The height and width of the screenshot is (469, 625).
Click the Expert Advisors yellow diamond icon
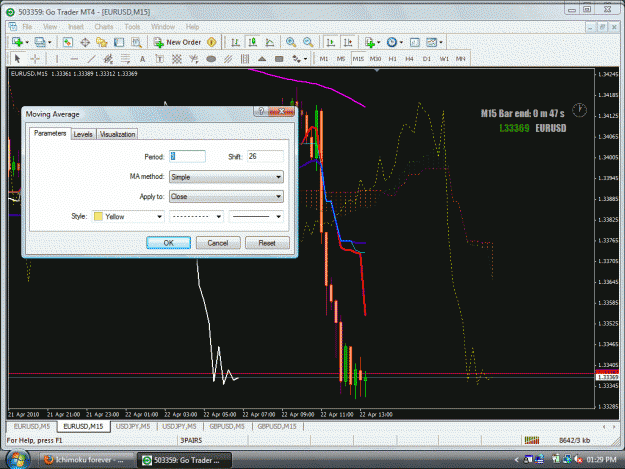click(212, 42)
